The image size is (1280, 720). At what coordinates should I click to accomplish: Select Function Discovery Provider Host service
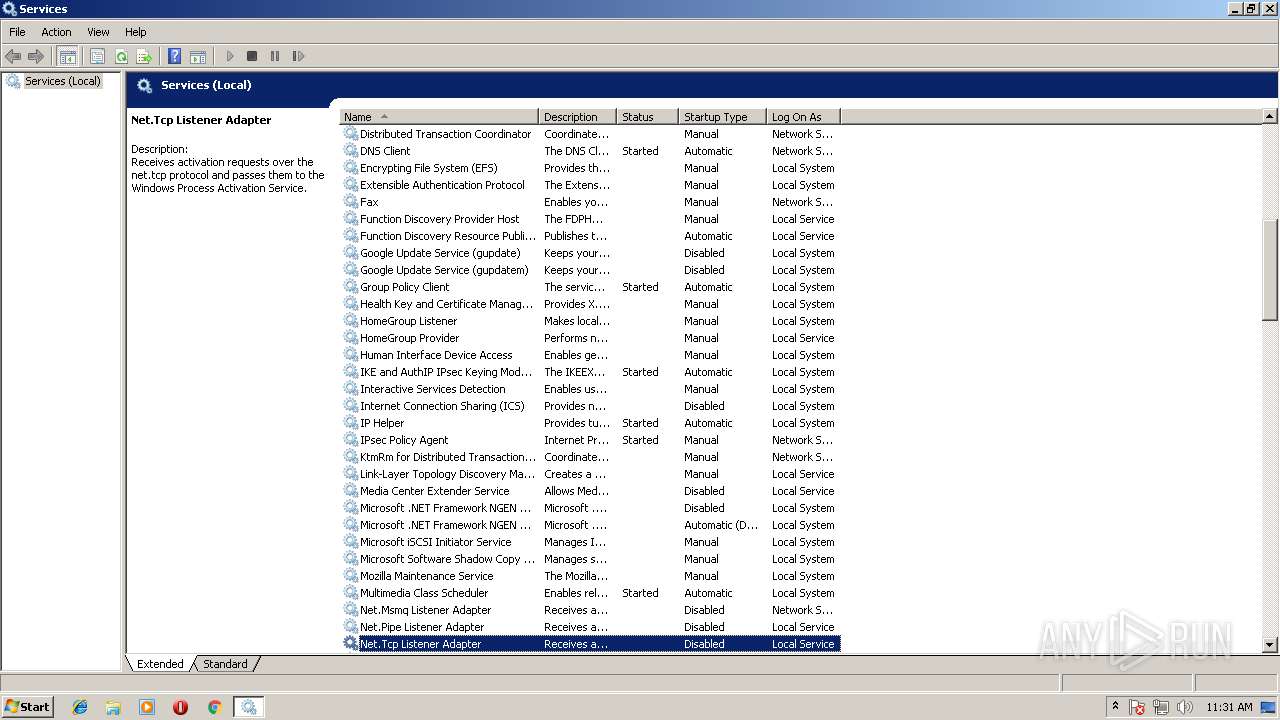tap(590, 219)
